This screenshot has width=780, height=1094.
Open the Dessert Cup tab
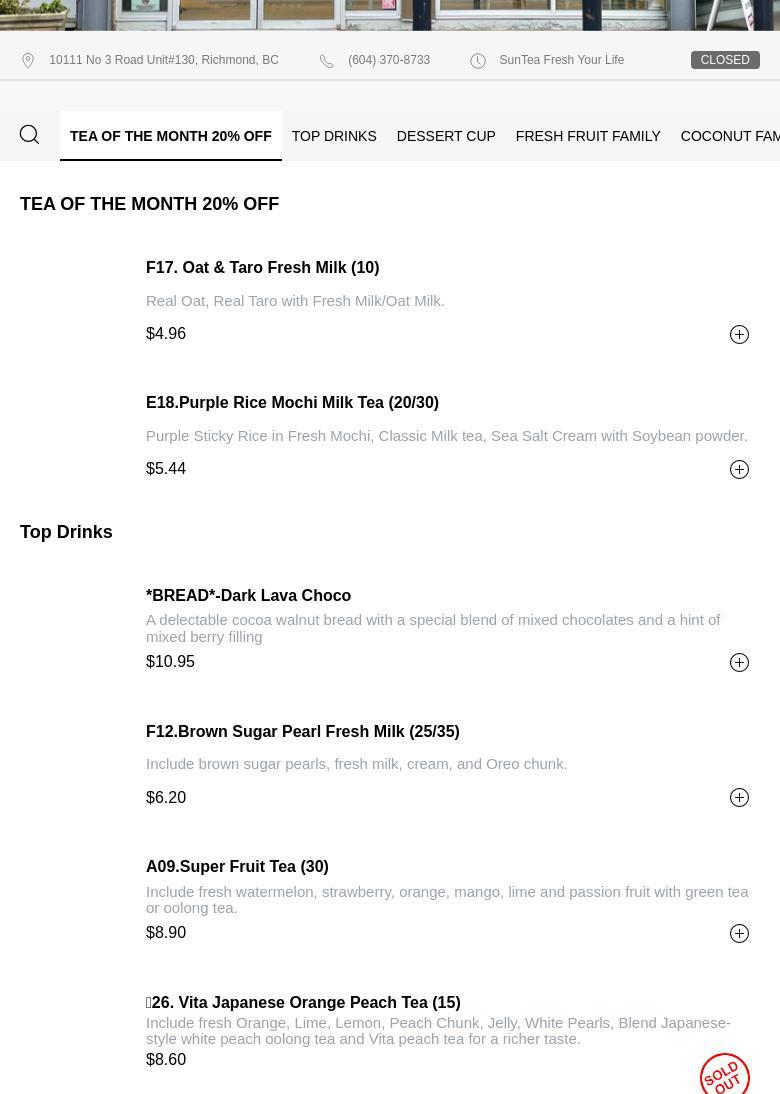[446, 136]
